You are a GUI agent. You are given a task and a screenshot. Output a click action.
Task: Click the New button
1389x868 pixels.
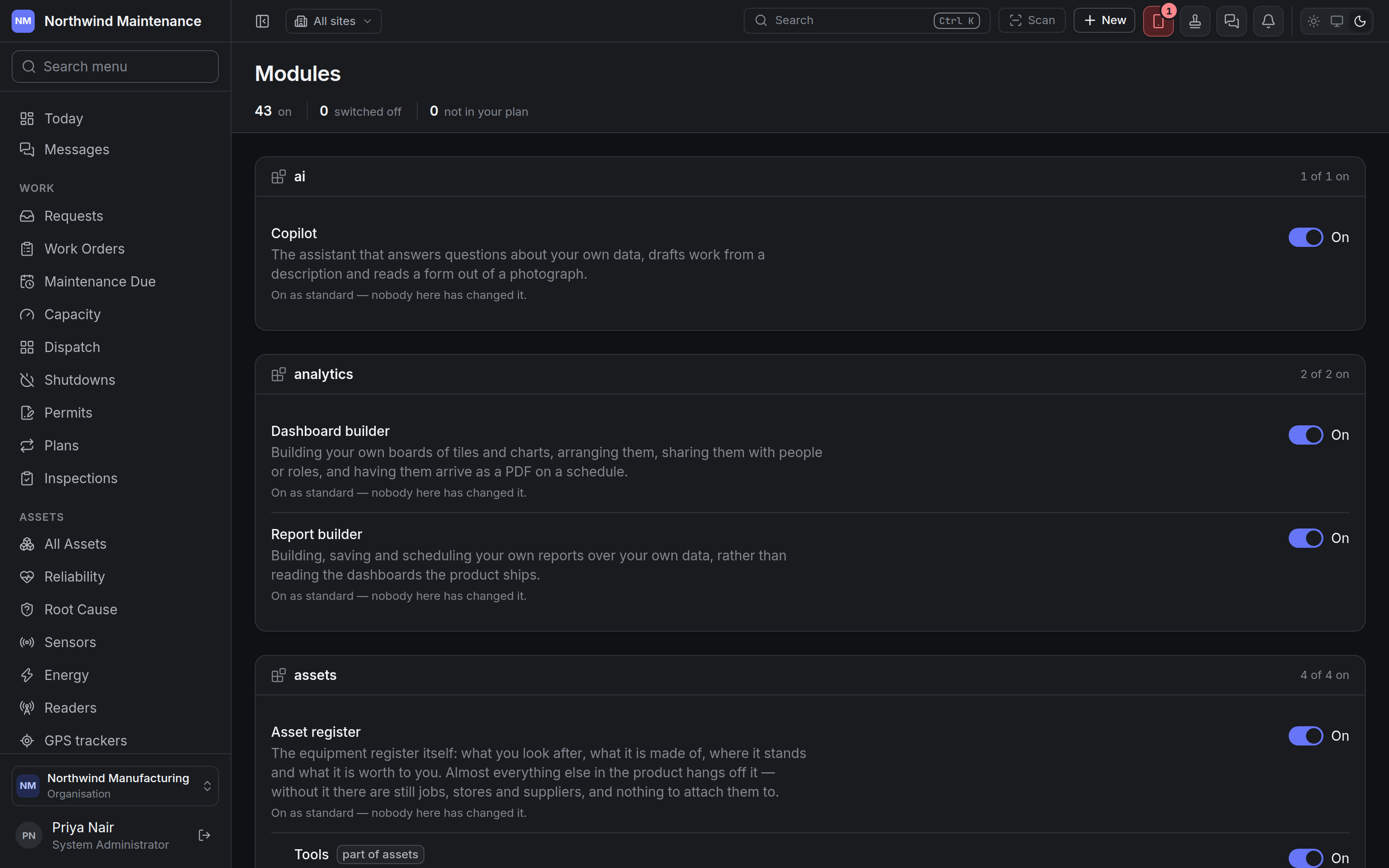pyautogui.click(x=1104, y=21)
